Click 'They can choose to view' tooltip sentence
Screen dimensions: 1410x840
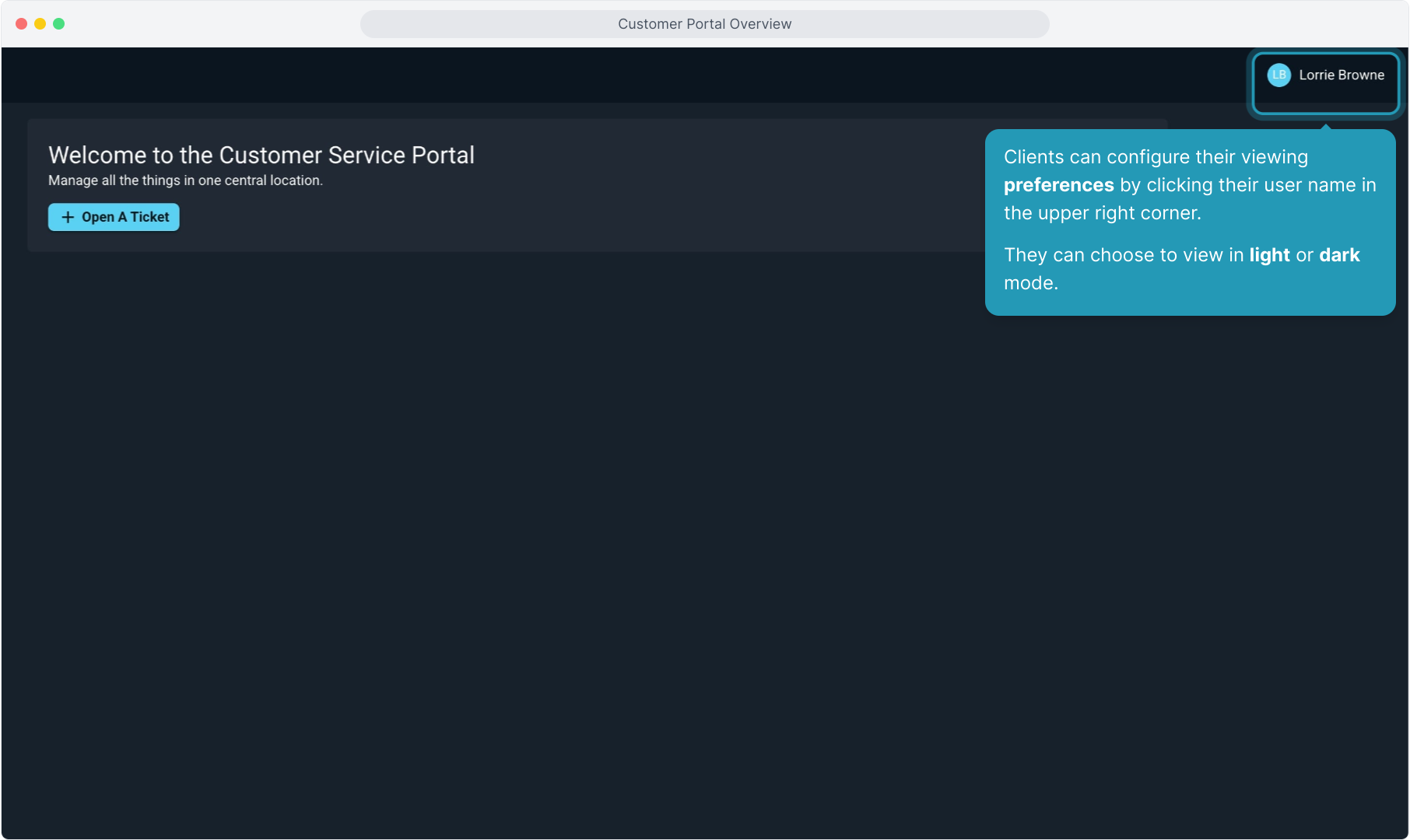pos(1124,255)
